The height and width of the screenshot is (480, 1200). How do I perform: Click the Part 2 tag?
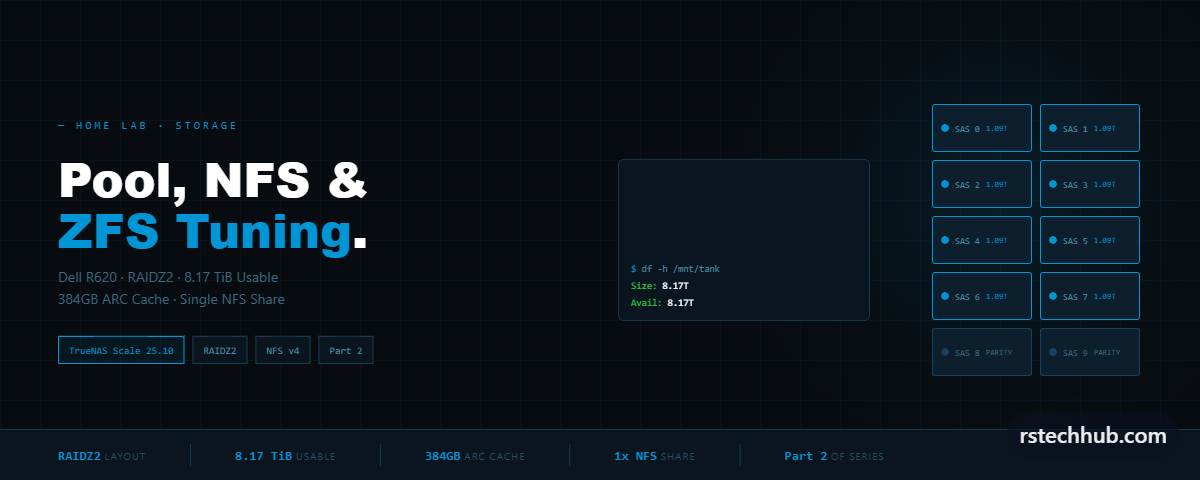coord(346,350)
